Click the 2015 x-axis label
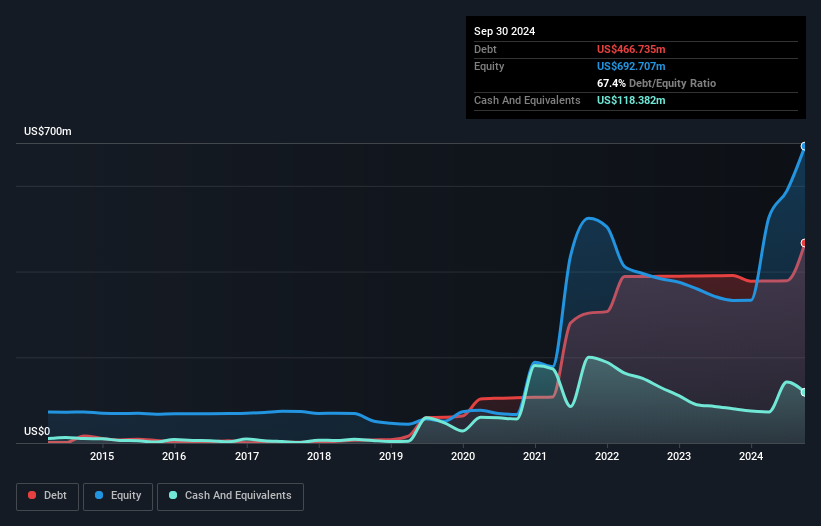The height and width of the screenshot is (526, 821). [102, 456]
